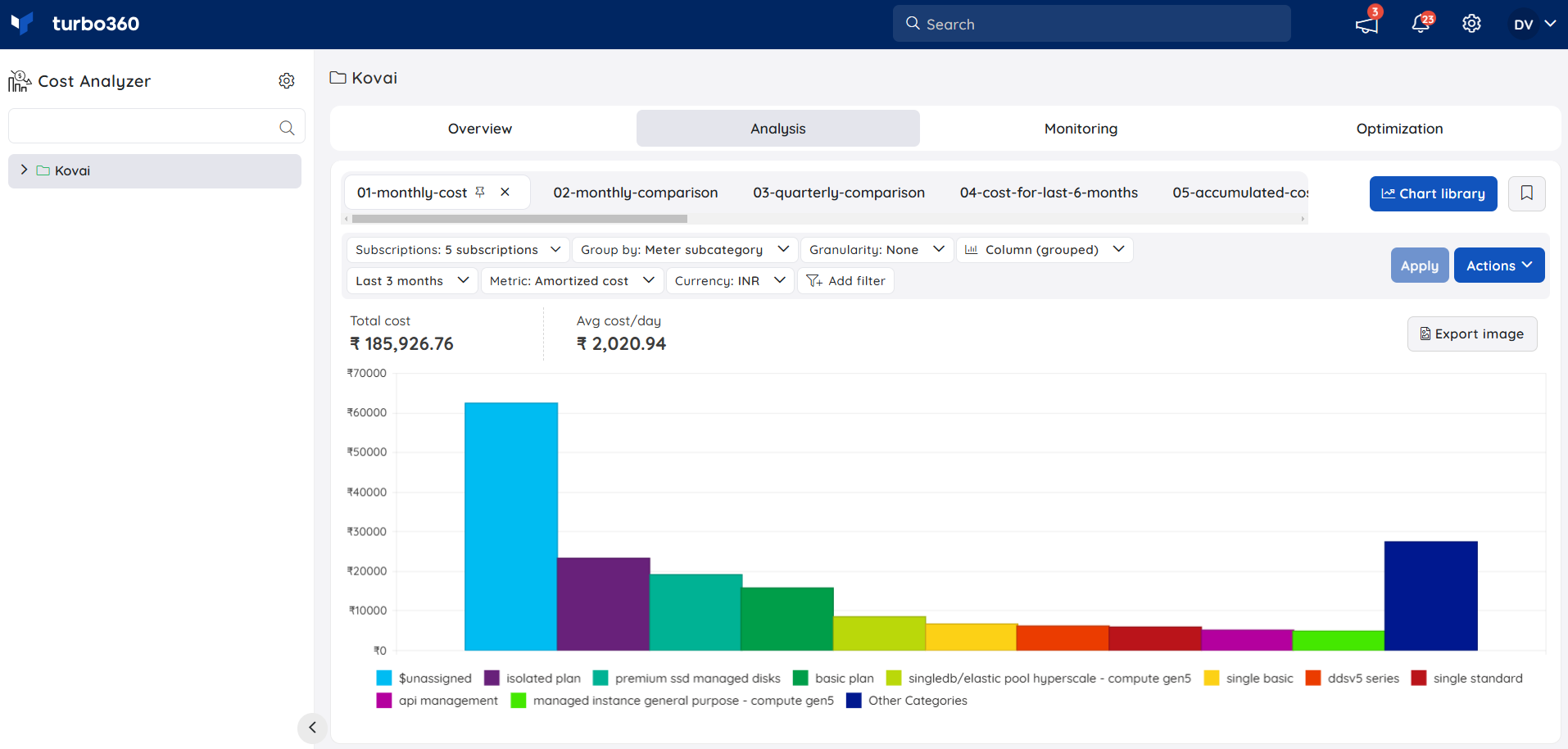Click the Avg cost/day value ₹ 2,020.94
Screen dimensions: 1568x749
[x=621, y=344]
